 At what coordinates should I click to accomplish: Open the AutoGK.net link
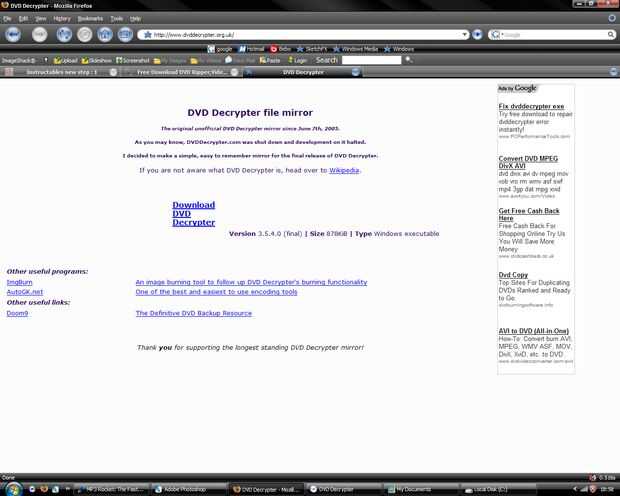click(25, 292)
